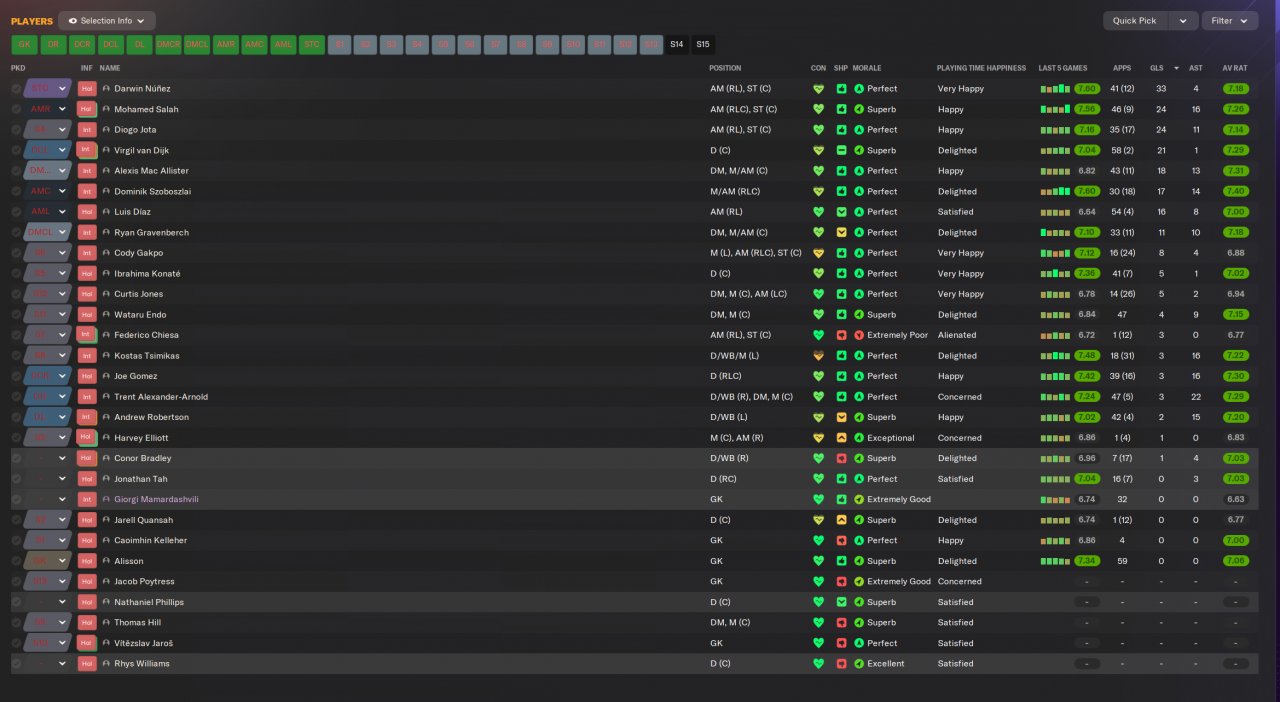Viewport: 1280px width, 702px height.
Task: Expand the arrow beside Quick Pick
Action: coord(1183,20)
